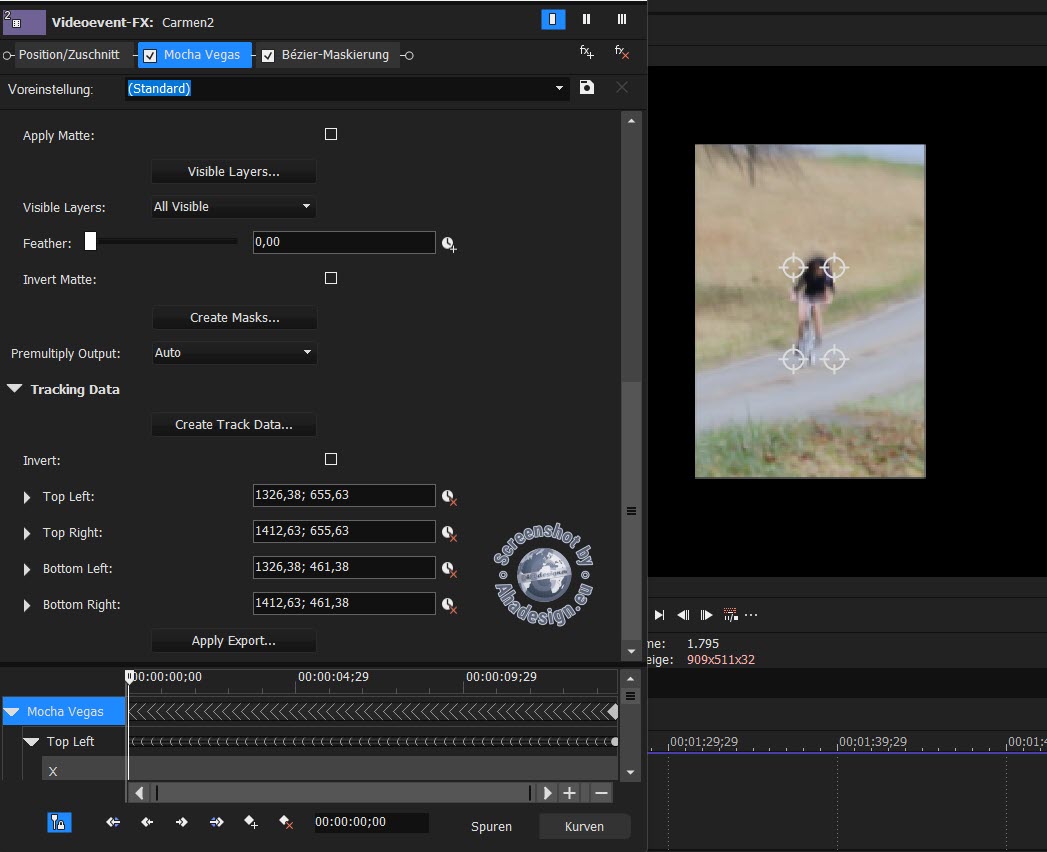This screenshot has width=1047, height=852.
Task: Delete the current preset
Action: pyautogui.click(x=622, y=87)
